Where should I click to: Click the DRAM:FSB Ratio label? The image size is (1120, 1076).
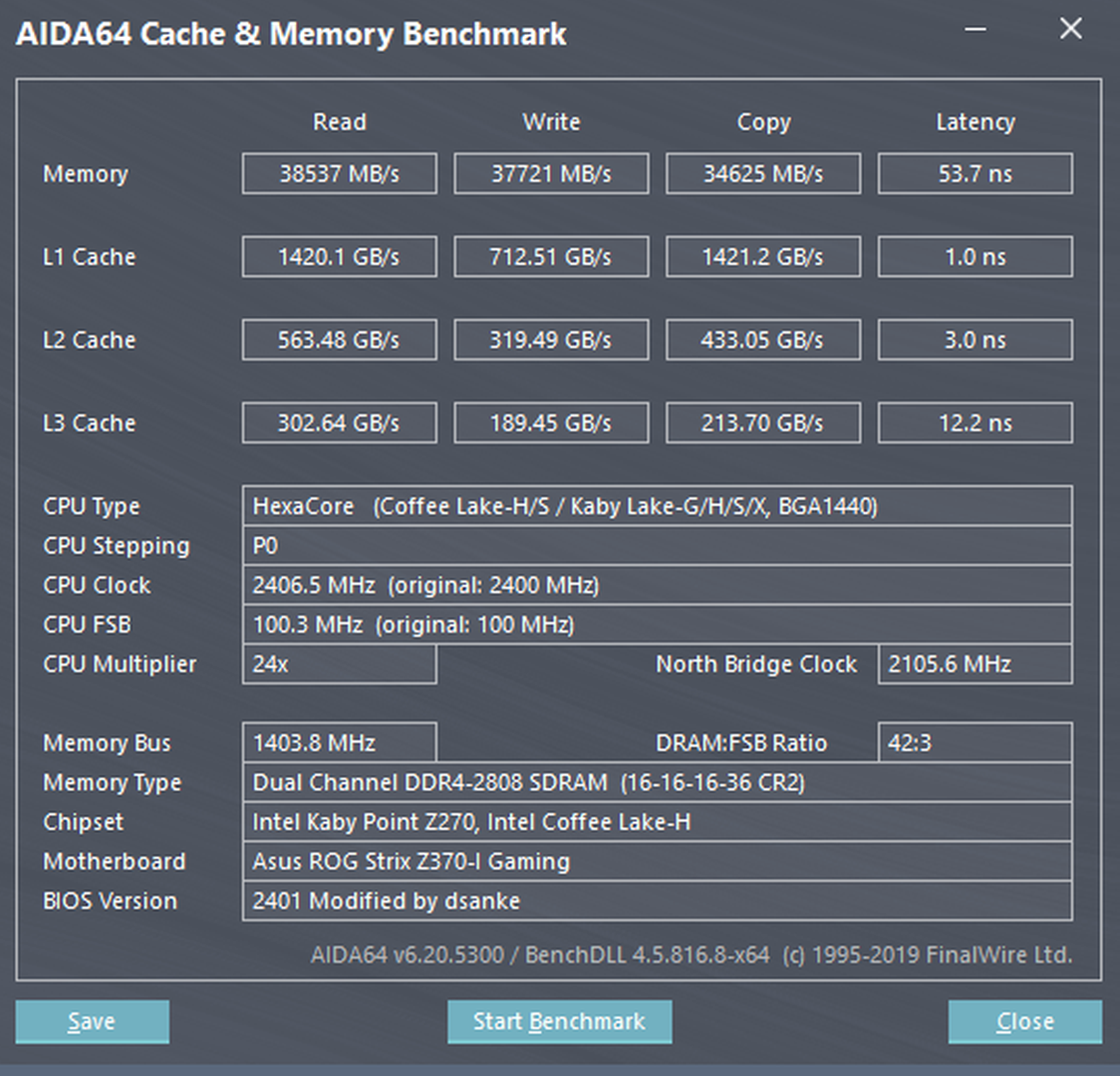tap(741, 743)
